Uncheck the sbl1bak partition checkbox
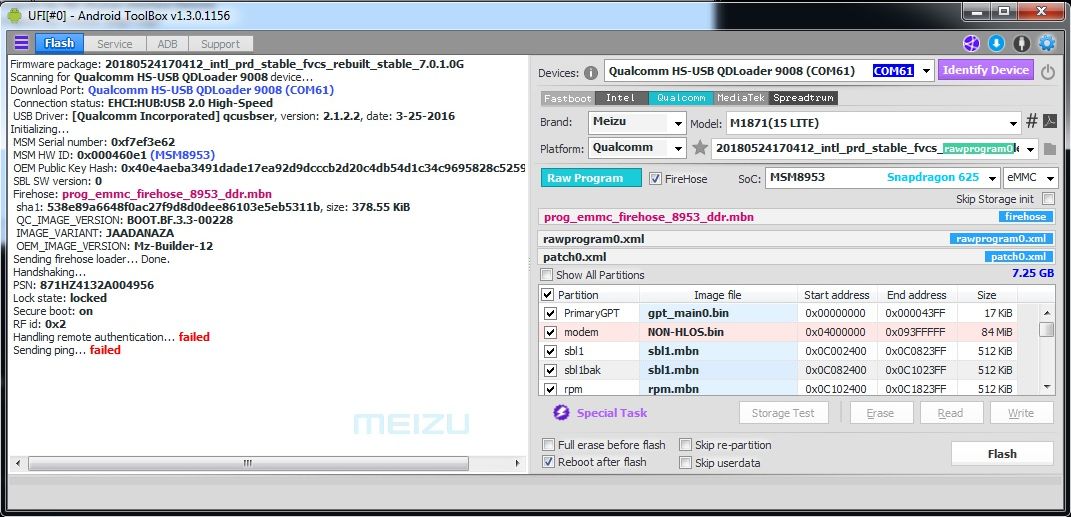Image resolution: width=1071 pixels, height=517 pixels. pos(550,370)
